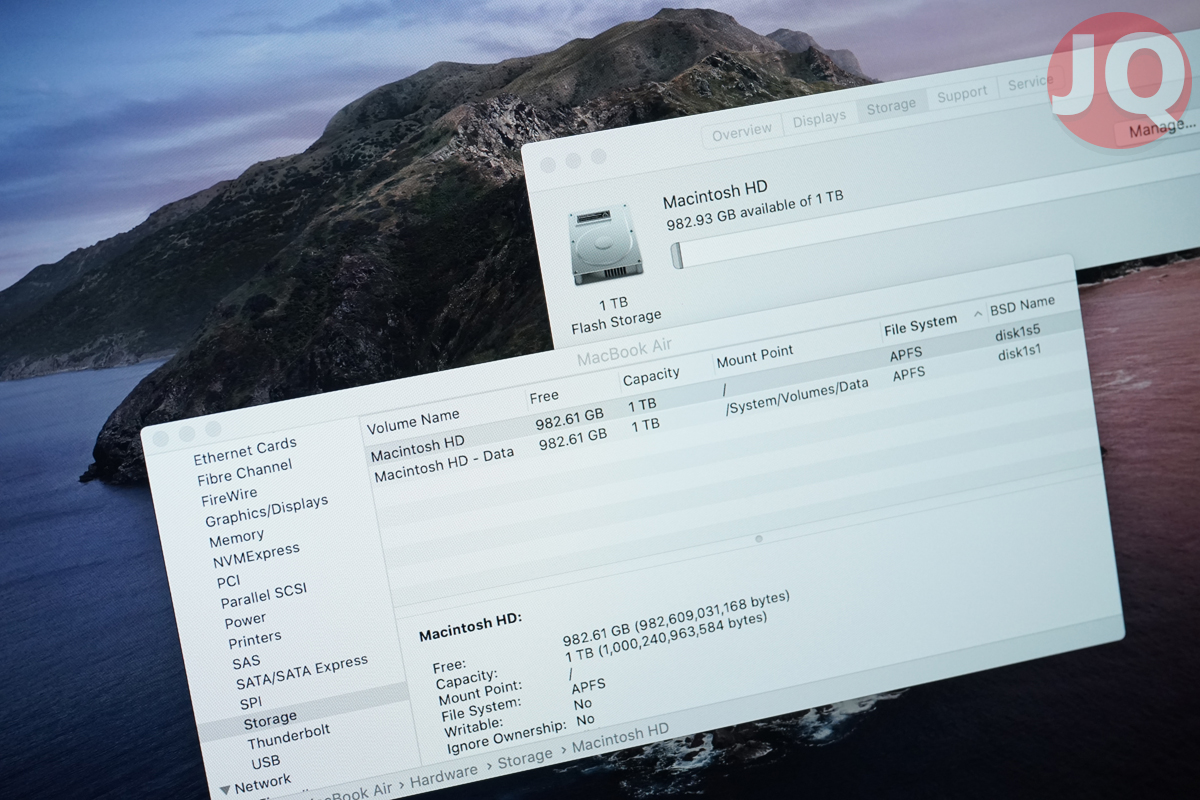Select Parallel SCSI in the sidebar
Viewport: 1200px width, 800px height.
264,596
